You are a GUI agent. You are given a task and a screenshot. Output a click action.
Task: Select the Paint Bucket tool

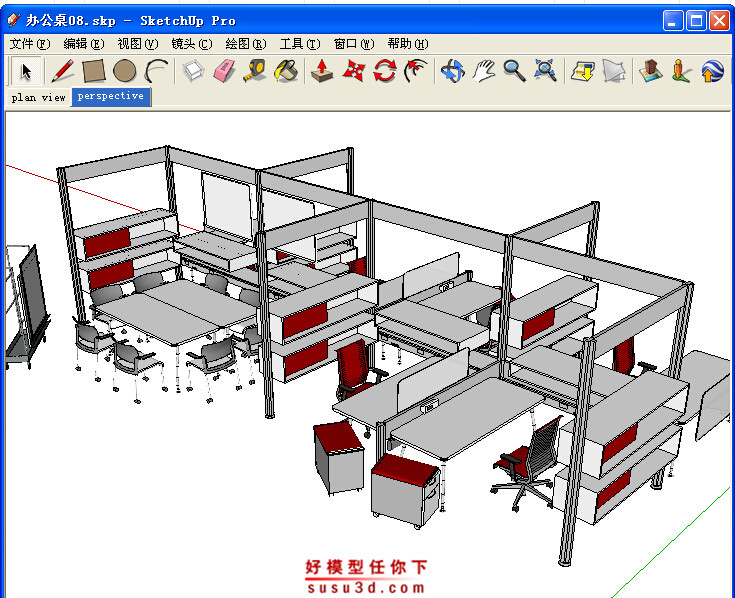(x=286, y=71)
